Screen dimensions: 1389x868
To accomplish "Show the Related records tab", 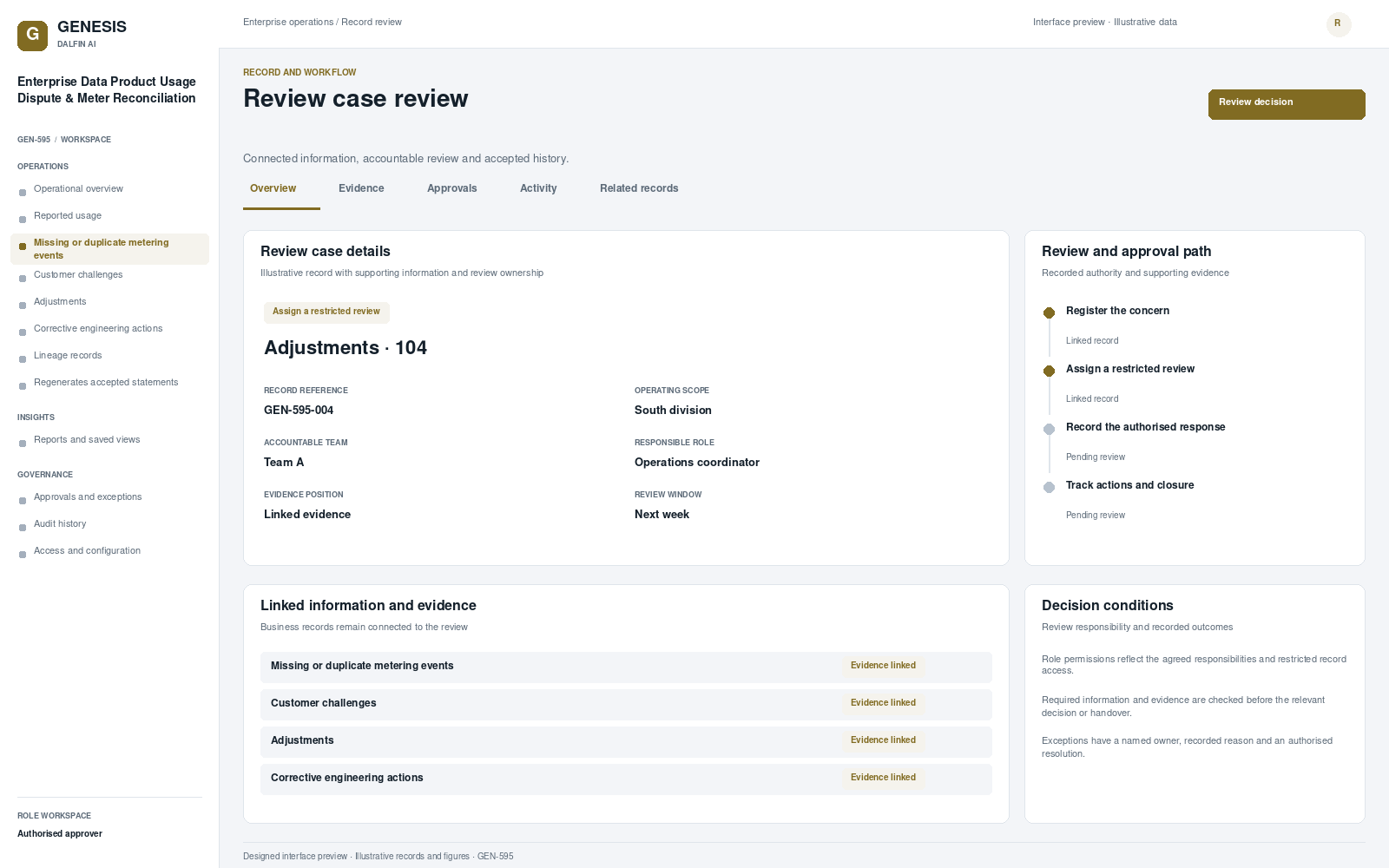I will pyautogui.click(x=639, y=189).
